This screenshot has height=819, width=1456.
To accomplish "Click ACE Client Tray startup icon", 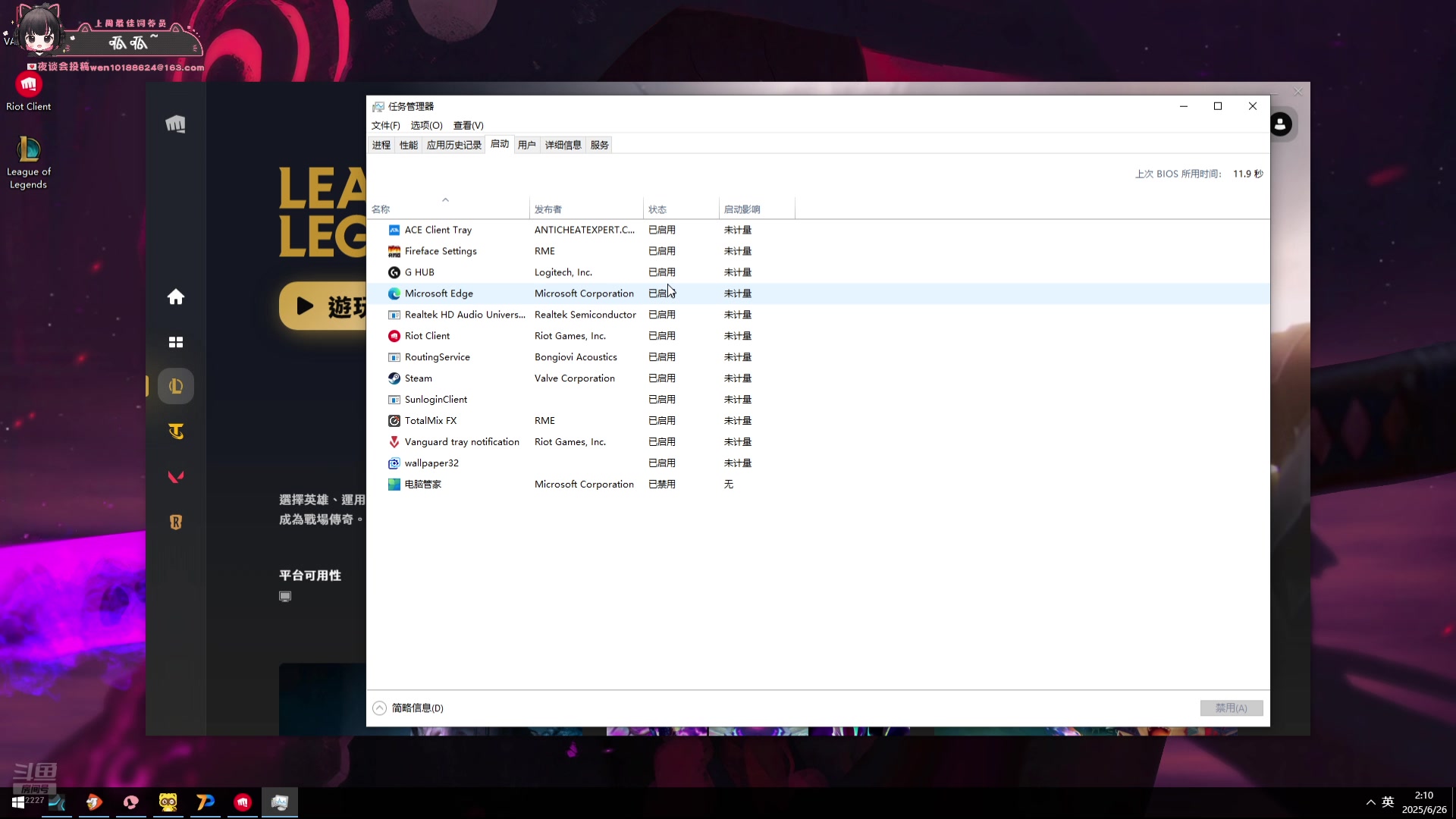I will click(394, 230).
